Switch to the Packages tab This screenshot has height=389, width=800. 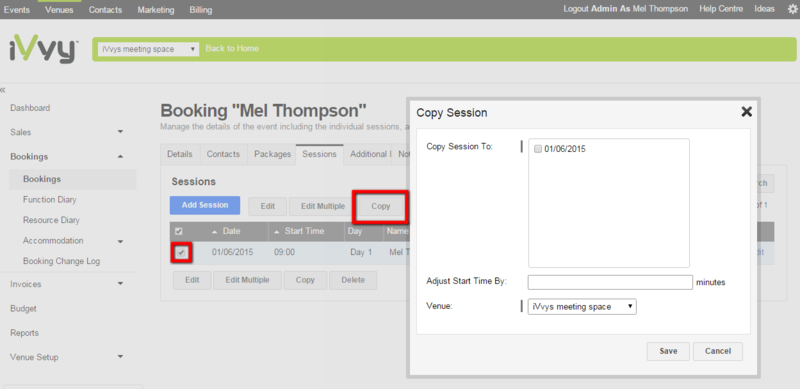tap(272, 154)
